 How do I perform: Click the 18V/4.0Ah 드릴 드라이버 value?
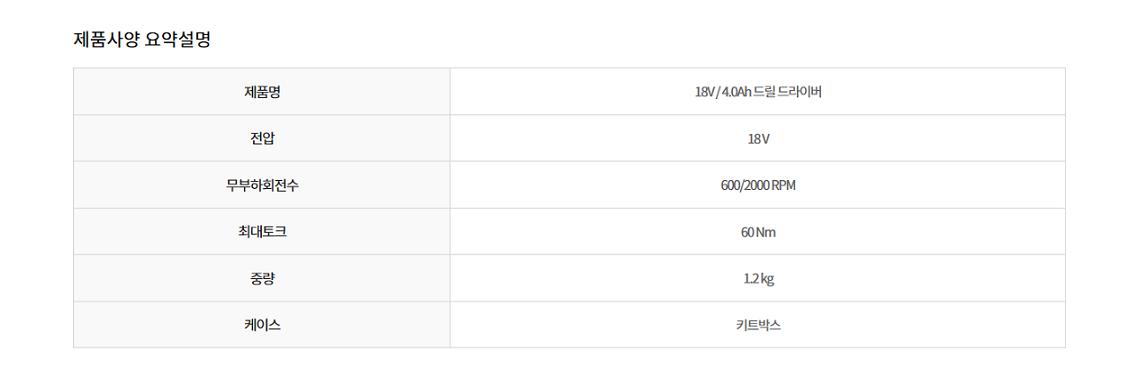tap(757, 92)
